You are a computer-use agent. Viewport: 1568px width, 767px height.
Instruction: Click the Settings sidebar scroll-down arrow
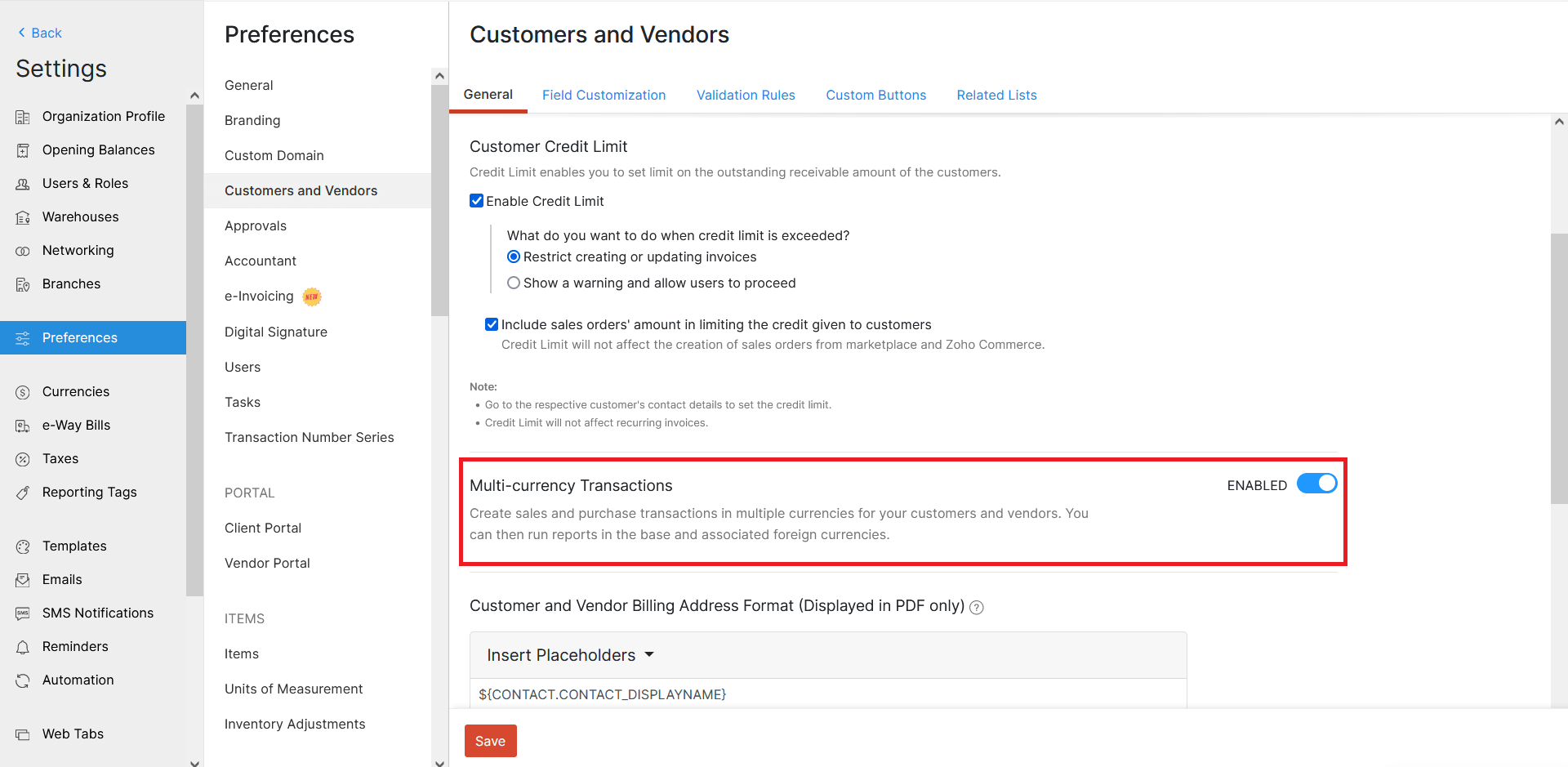tap(194, 762)
